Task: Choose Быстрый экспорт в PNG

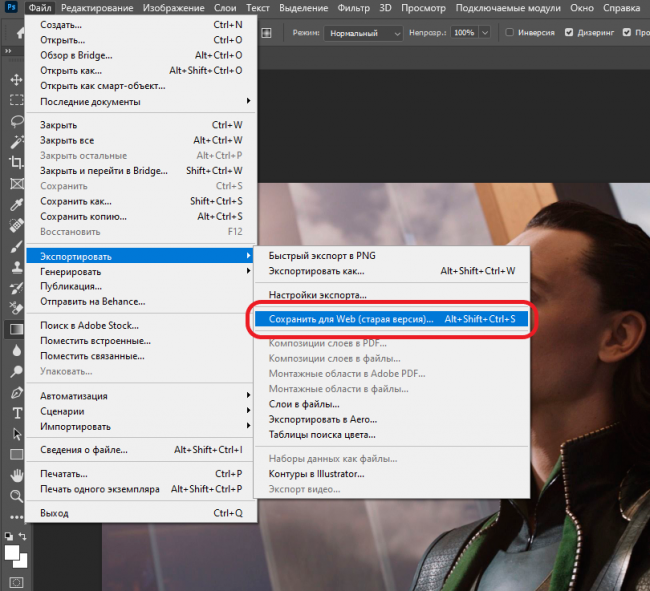Action: (391, 256)
